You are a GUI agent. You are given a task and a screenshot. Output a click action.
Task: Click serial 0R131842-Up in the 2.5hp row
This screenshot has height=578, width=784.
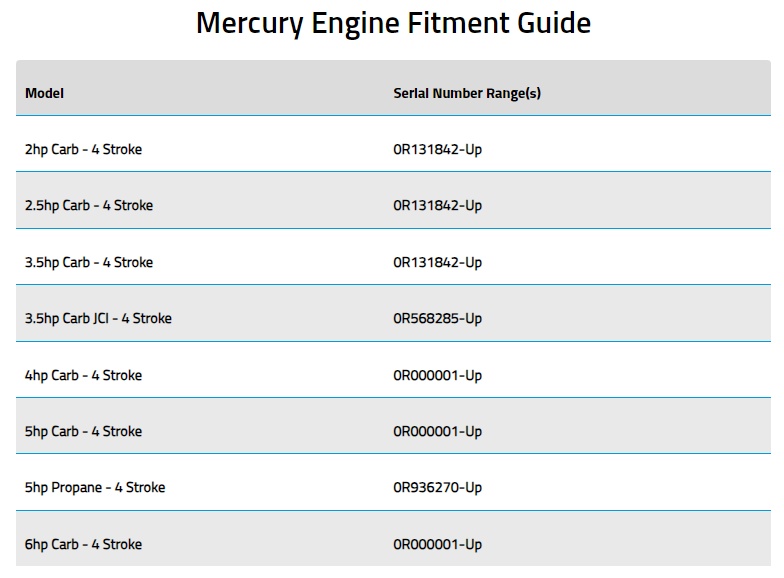pyautogui.click(x=438, y=205)
